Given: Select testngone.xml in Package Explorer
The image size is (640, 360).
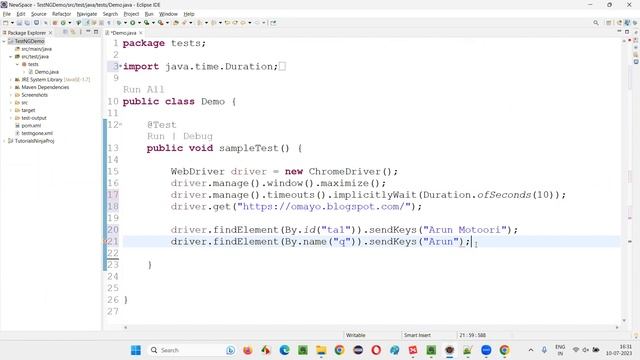Looking at the screenshot, I should [36, 133].
